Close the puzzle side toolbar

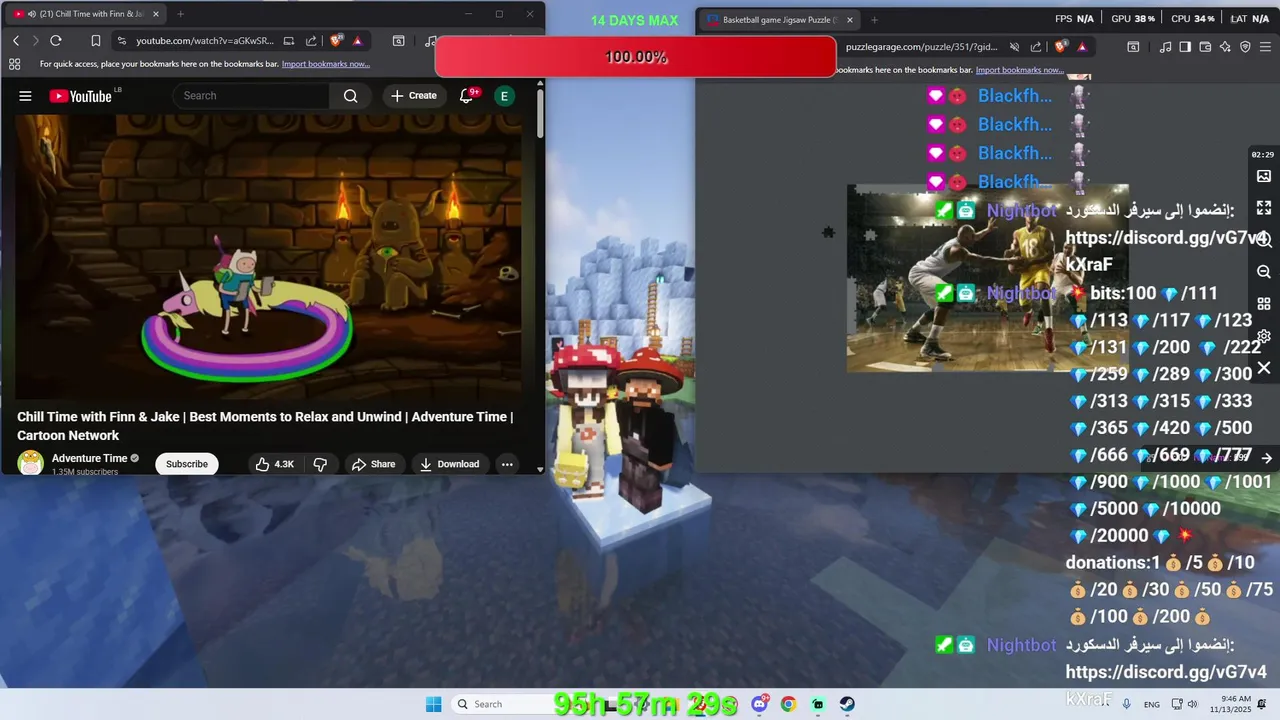click(1264, 369)
